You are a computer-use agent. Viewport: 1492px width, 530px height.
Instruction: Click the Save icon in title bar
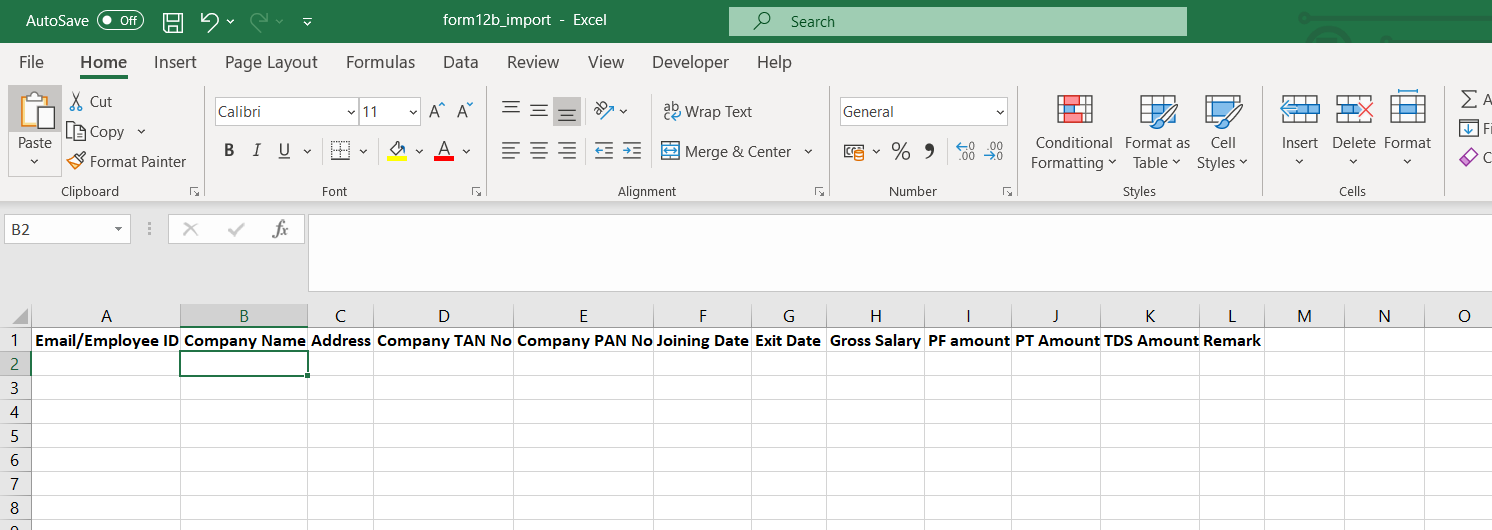[172, 21]
